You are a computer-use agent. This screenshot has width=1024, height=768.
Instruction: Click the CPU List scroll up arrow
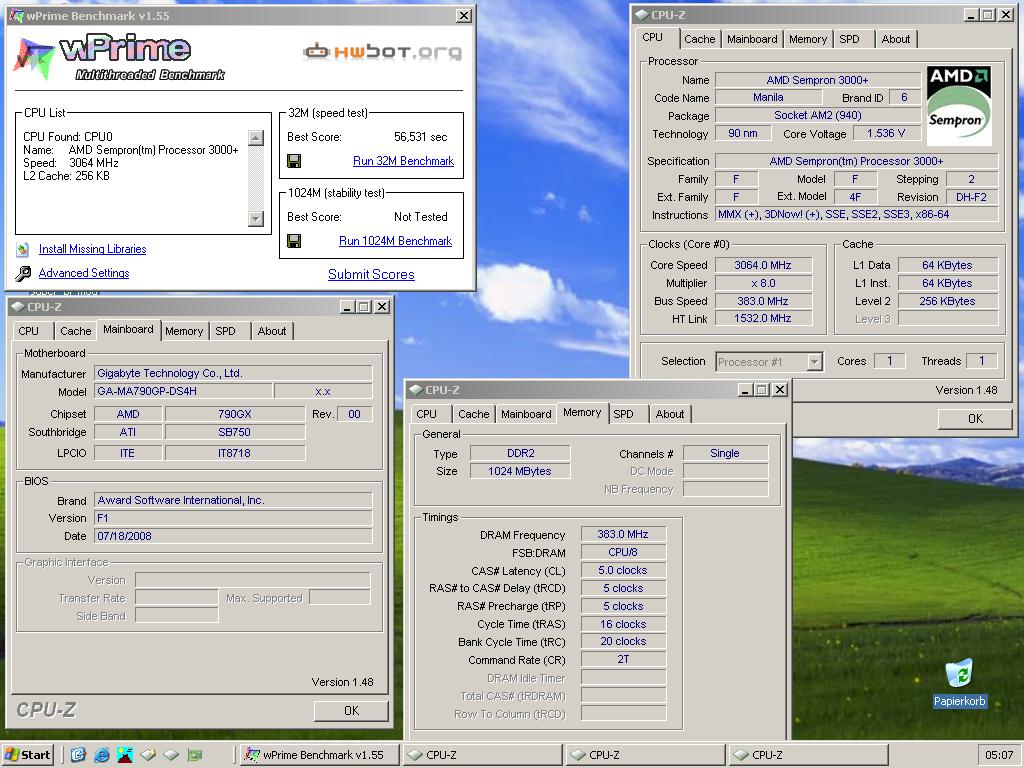point(256,138)
